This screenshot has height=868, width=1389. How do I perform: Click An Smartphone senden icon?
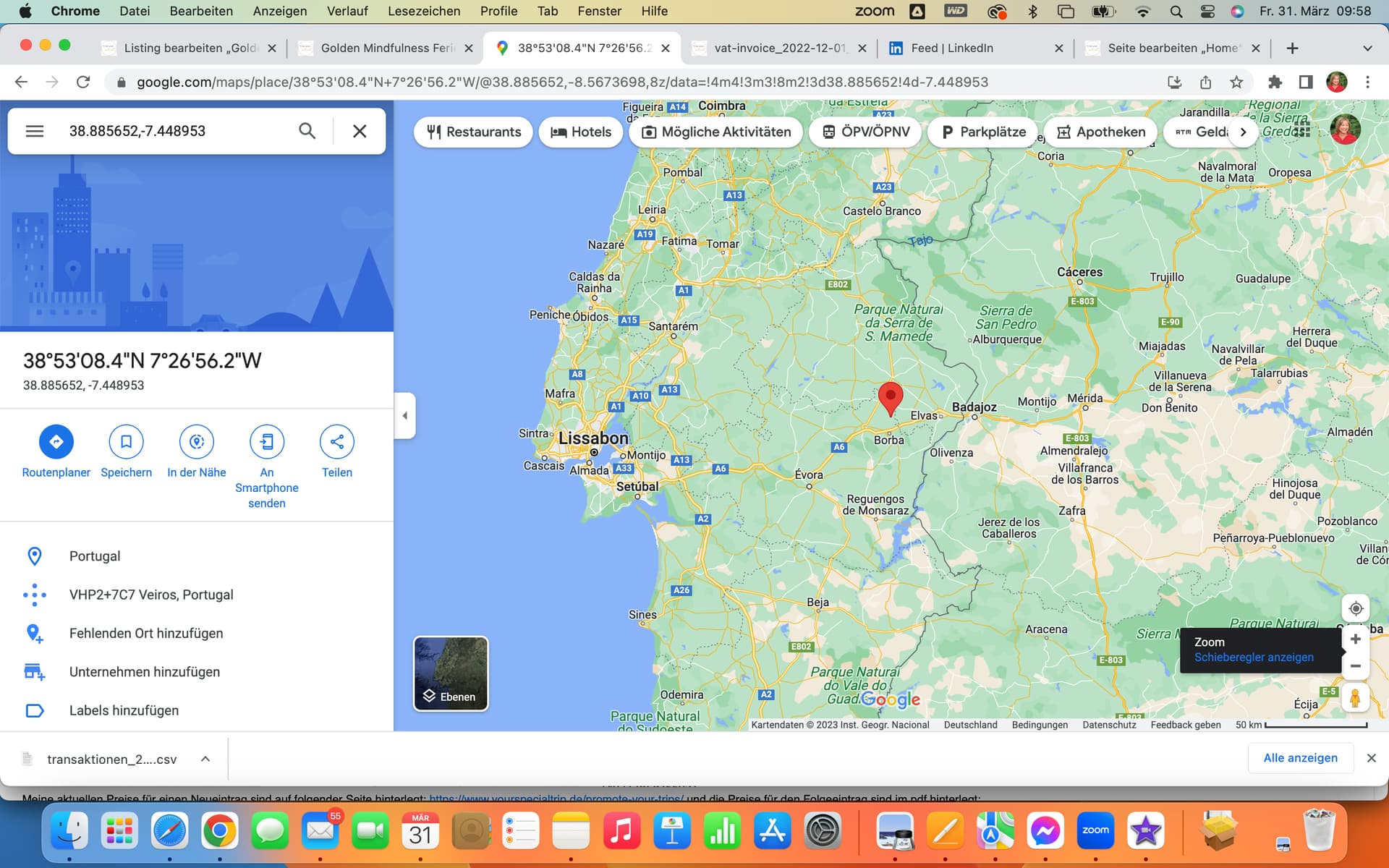point(267,441)
